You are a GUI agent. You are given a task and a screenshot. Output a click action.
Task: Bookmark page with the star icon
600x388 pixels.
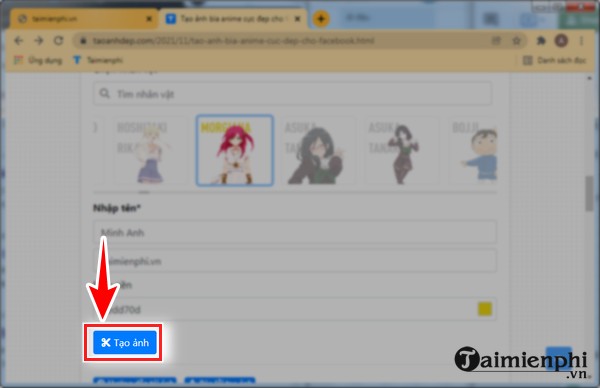(517, 41)
